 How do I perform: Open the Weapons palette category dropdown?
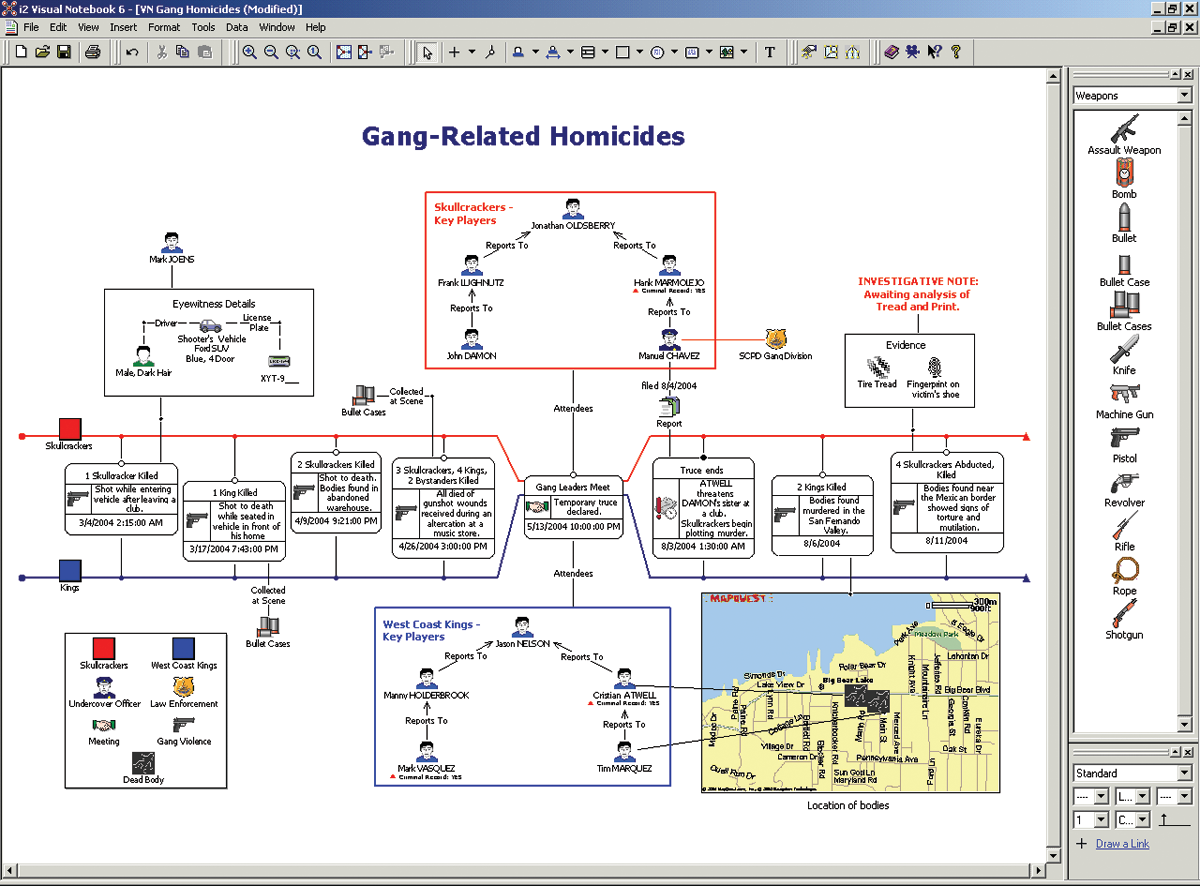(1184, 95)
